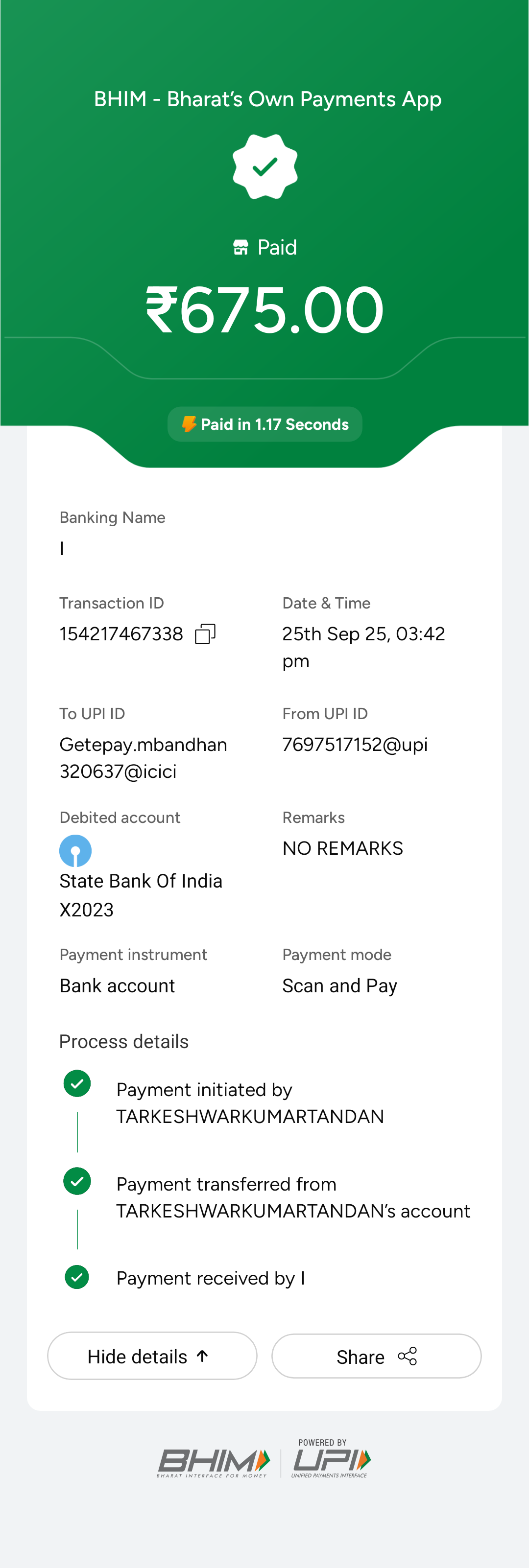The width and height of the screenshot is (529, 1568).
Task: Tap the ₹675.00 paid amount
Action: coord(265,310)
